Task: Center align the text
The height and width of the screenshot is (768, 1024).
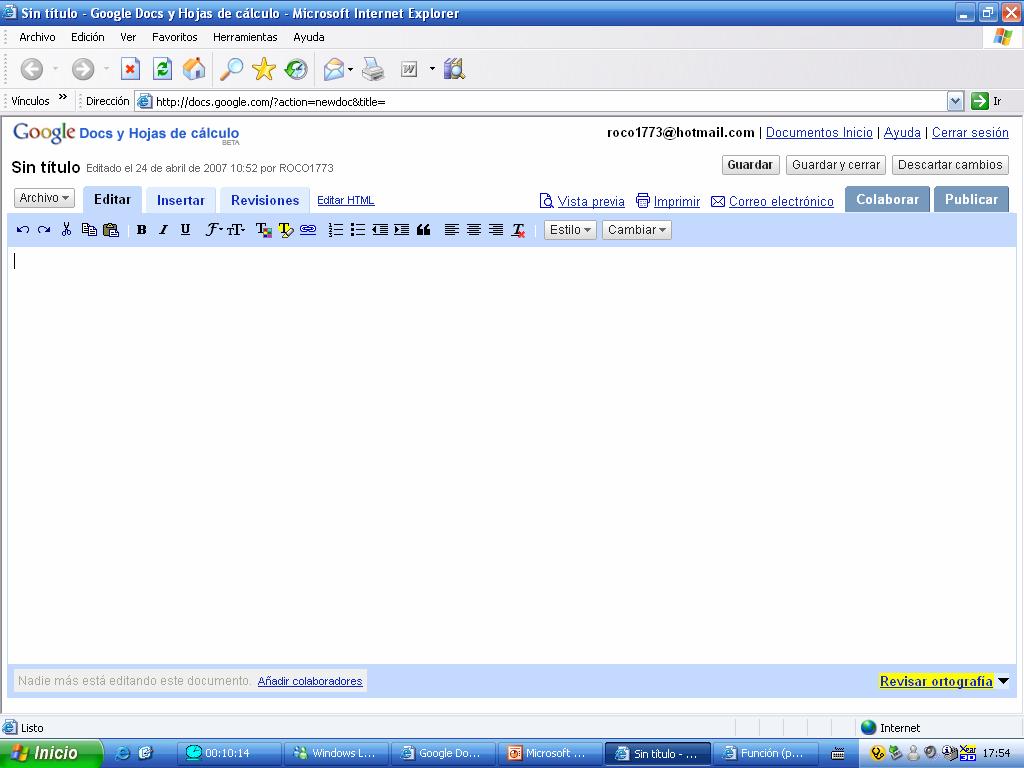Action: [x=473, y=230]
